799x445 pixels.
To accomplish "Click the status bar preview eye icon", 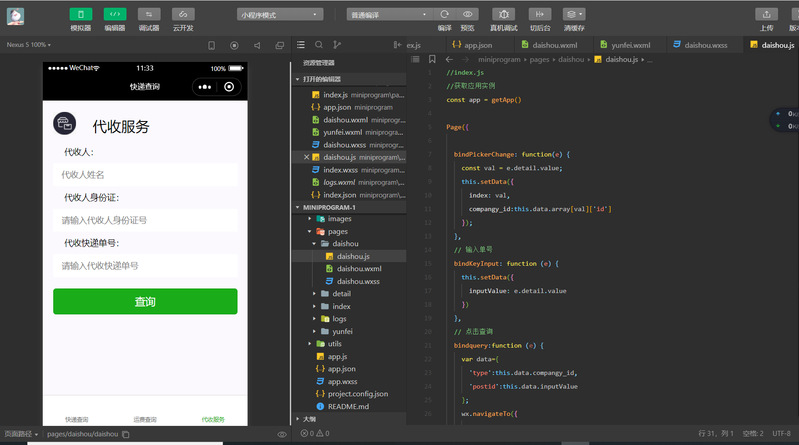I will coord(282,434).
